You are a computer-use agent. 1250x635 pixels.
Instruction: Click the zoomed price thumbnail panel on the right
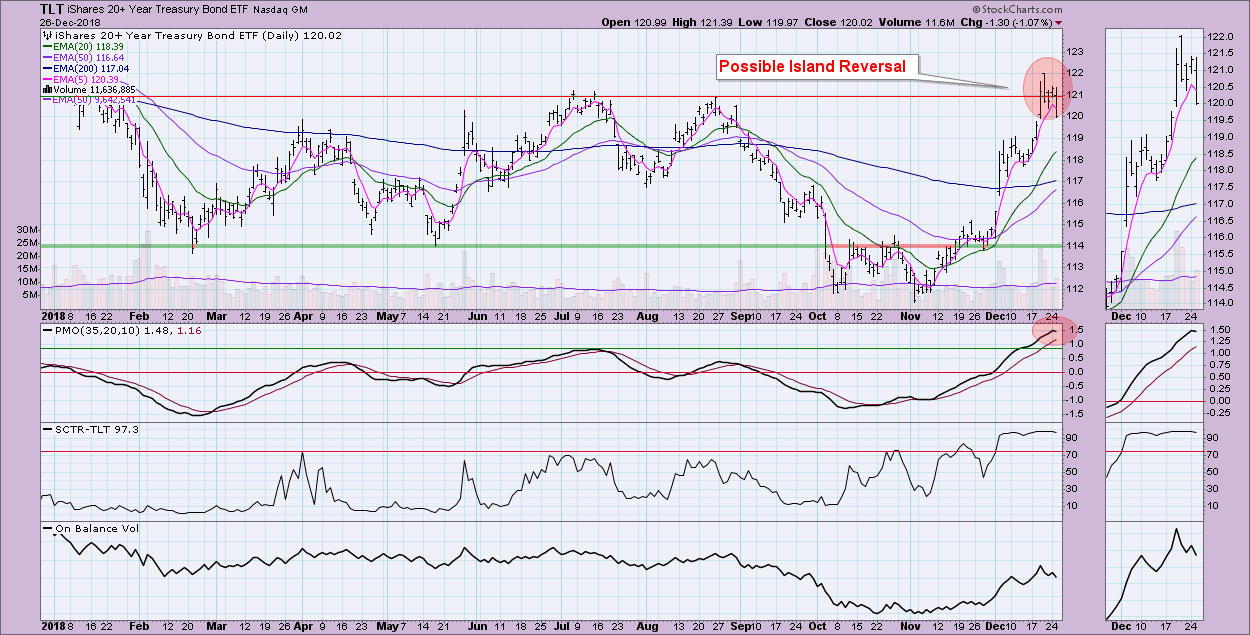[1153, 169]
